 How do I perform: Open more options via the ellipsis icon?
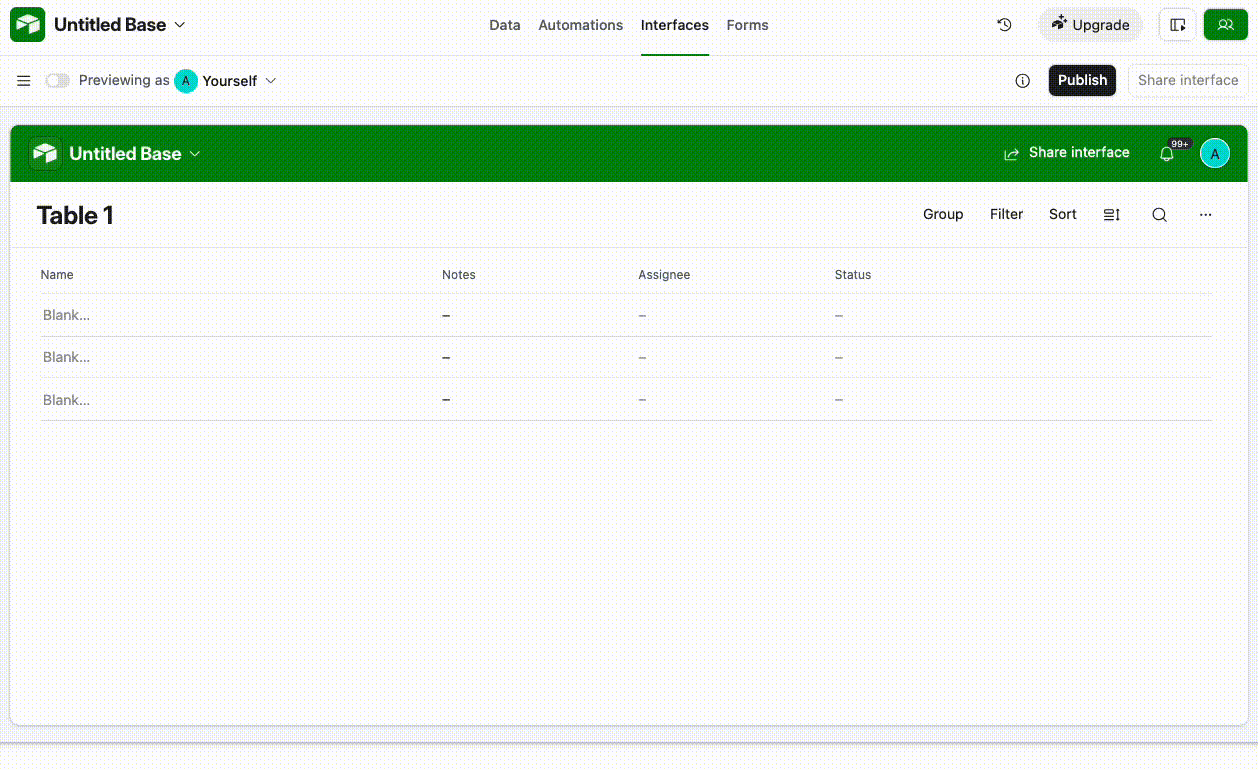click(1205, 214)
